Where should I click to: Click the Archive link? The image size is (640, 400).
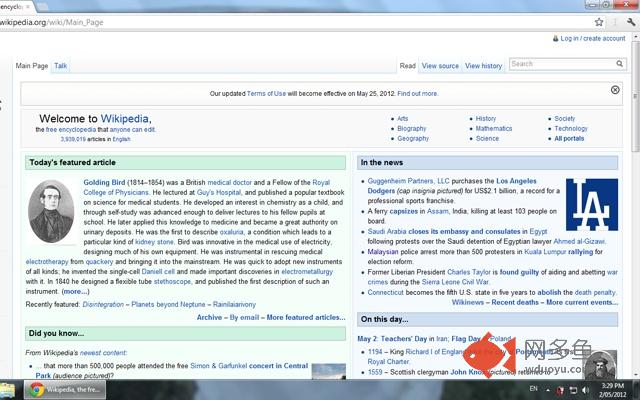coord(209,318)
